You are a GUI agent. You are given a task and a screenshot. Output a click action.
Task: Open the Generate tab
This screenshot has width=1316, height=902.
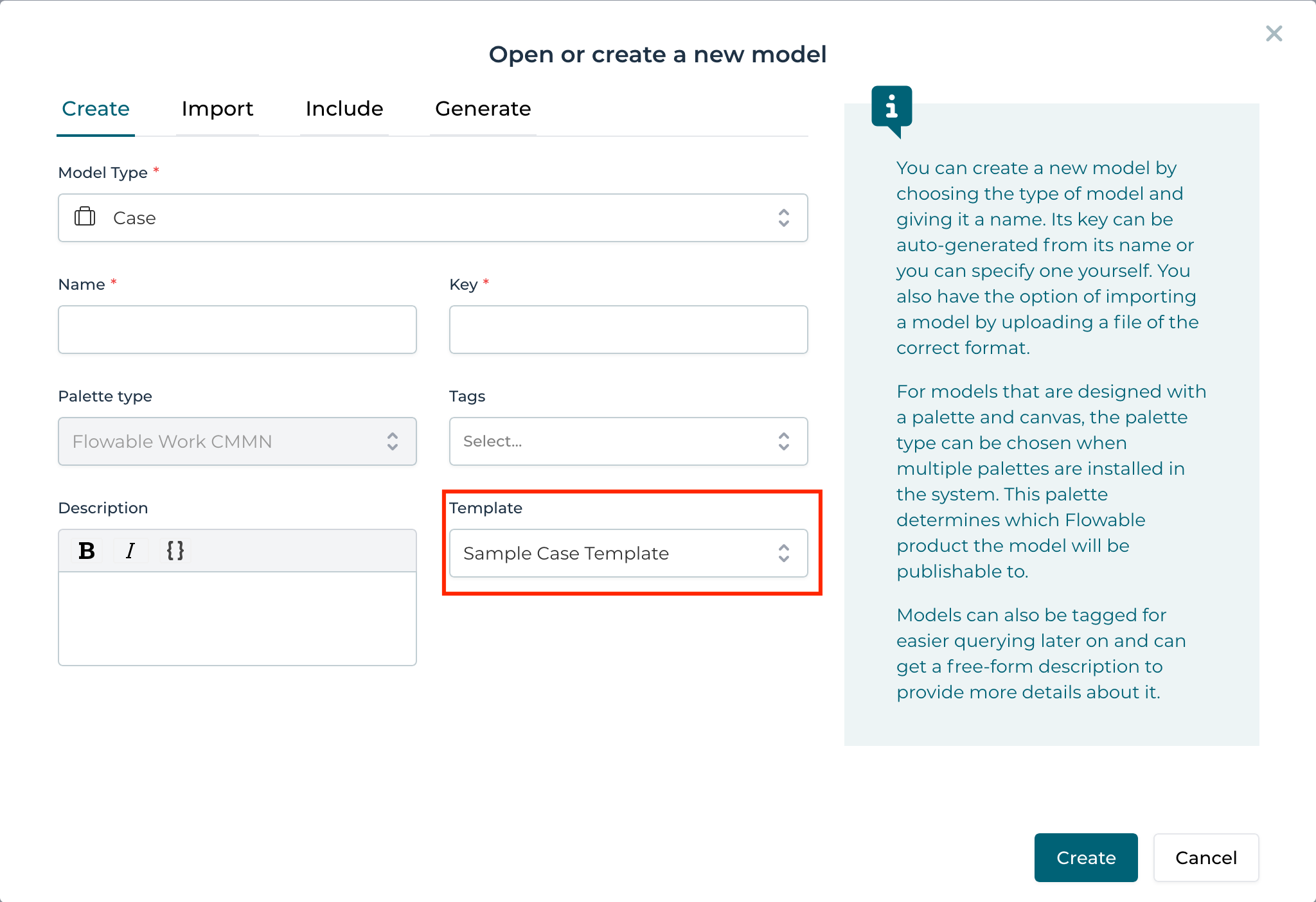point(483,109)
